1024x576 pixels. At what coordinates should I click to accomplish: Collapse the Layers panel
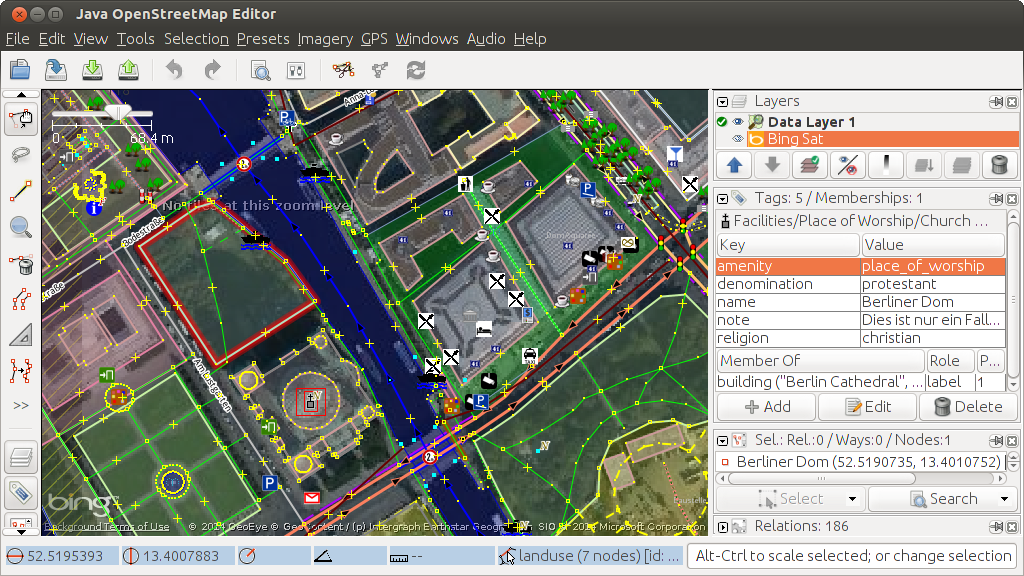click(x=722, y=101)
